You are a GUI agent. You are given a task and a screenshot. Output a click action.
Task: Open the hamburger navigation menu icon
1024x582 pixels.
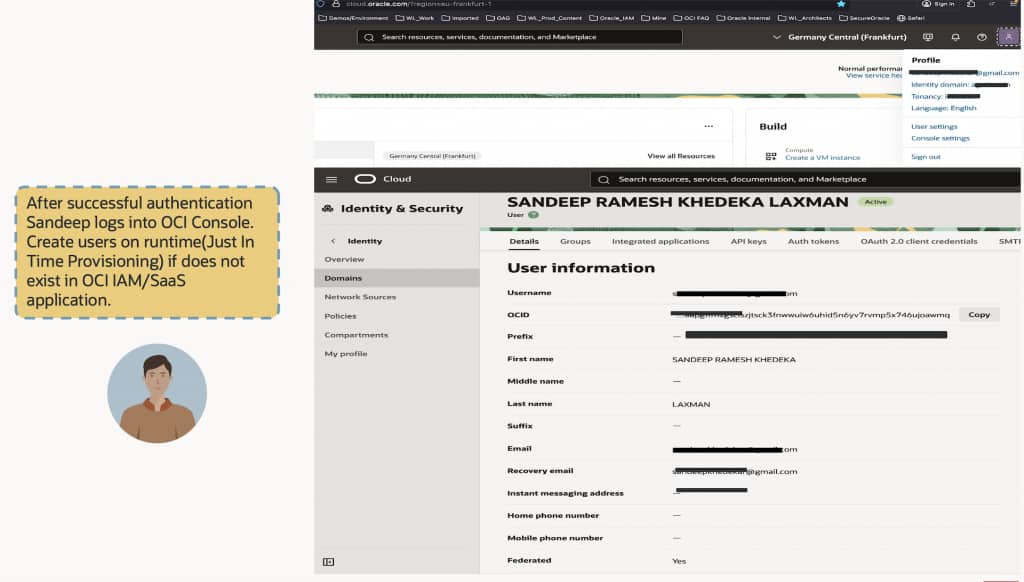pos(331,180)
